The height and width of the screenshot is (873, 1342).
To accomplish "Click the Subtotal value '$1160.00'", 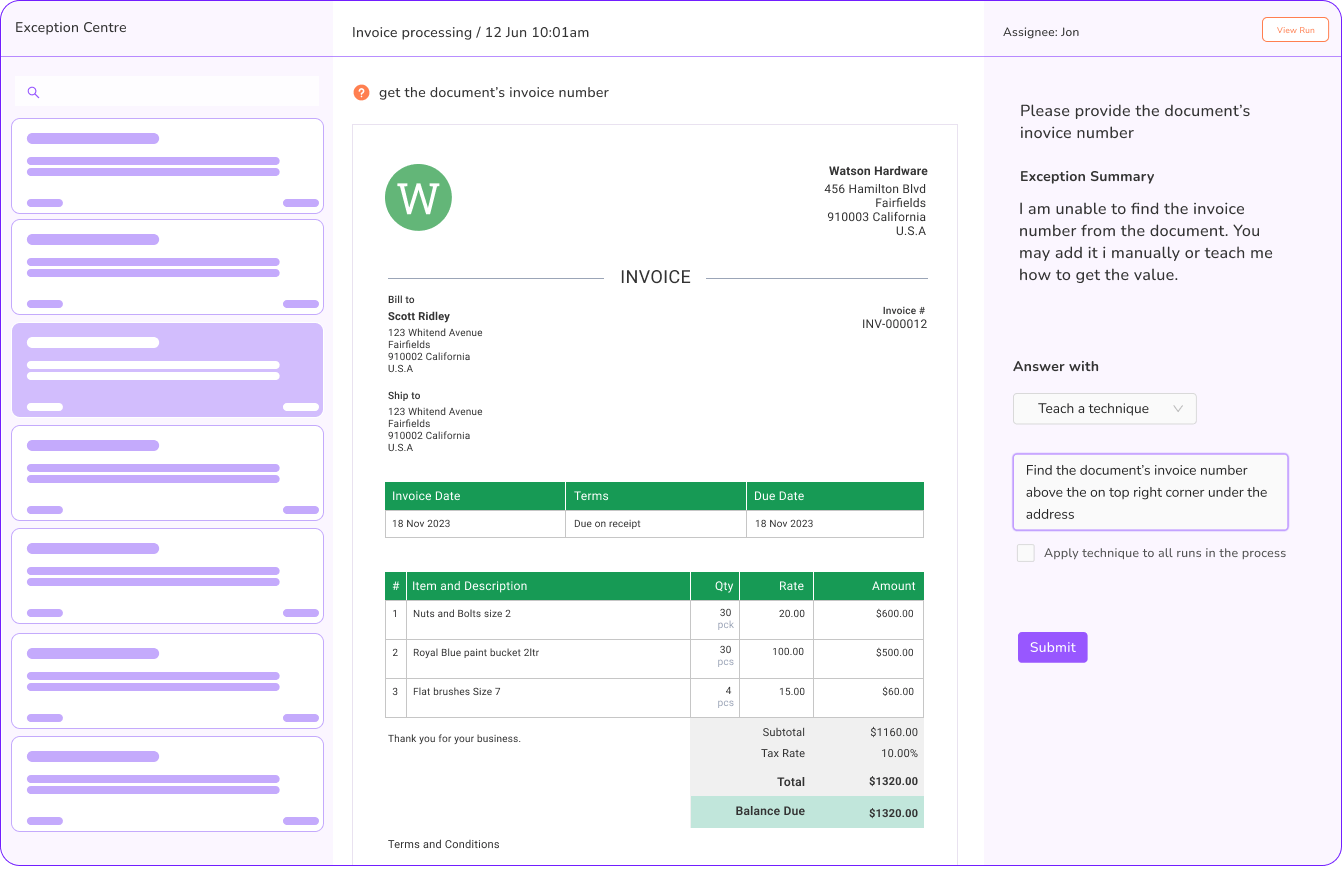I will 893,732.
